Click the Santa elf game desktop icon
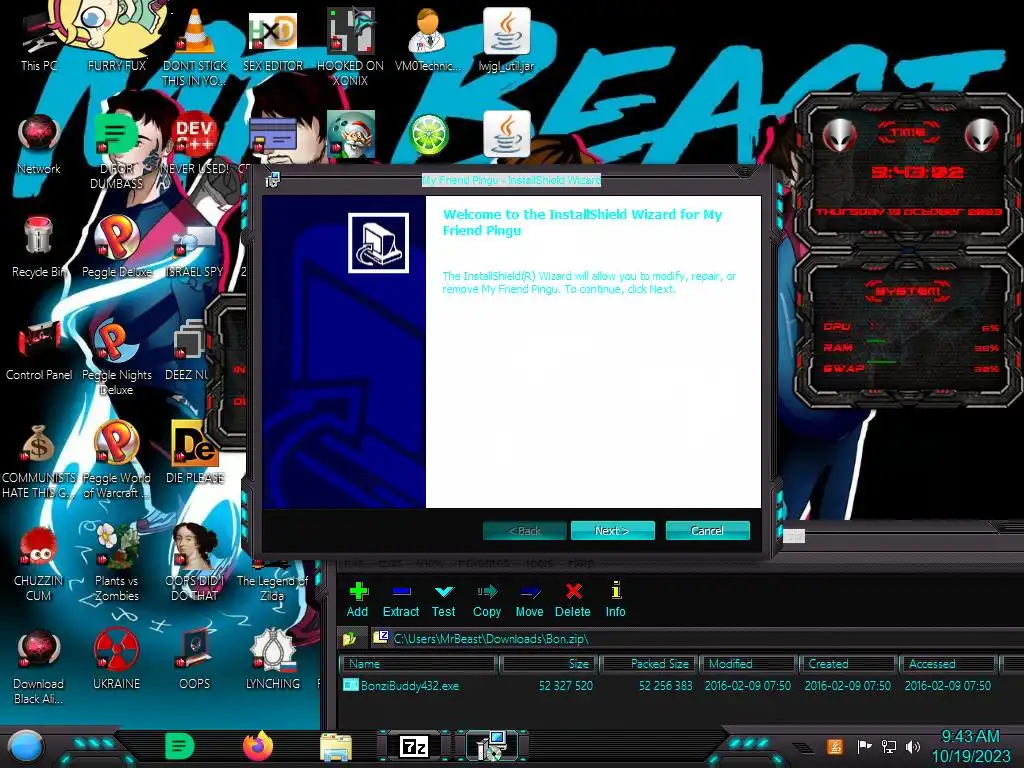Viewport: 1024px width, 768px height. [x=351, y=135]
